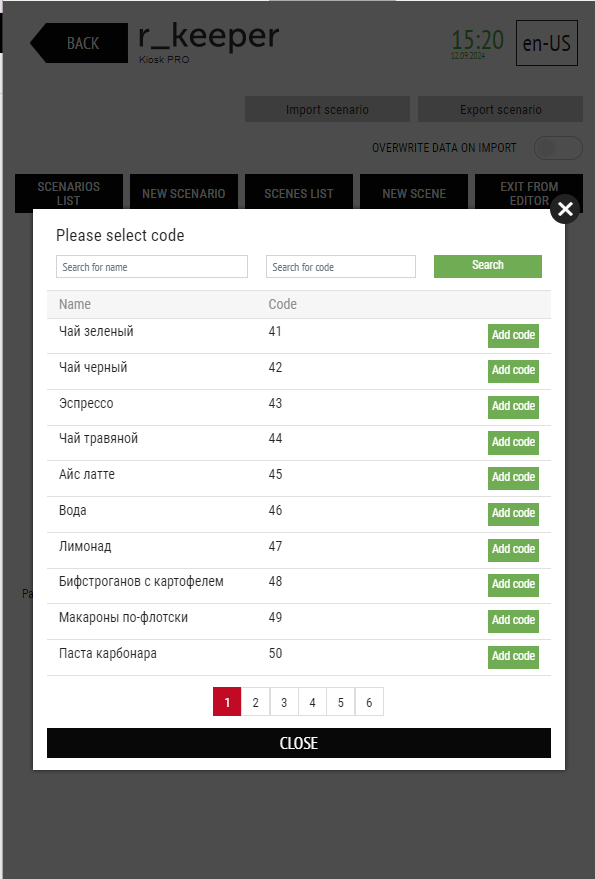Click the Search for name field

click(151, 267)
